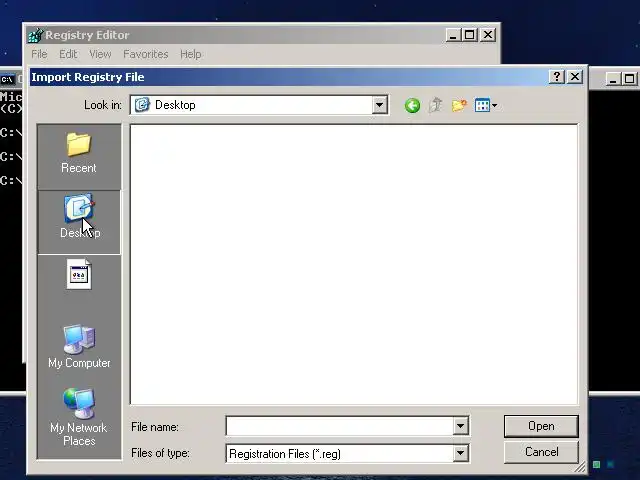Click the Open button
Screen dimensions: 640x480
(541, 426)
